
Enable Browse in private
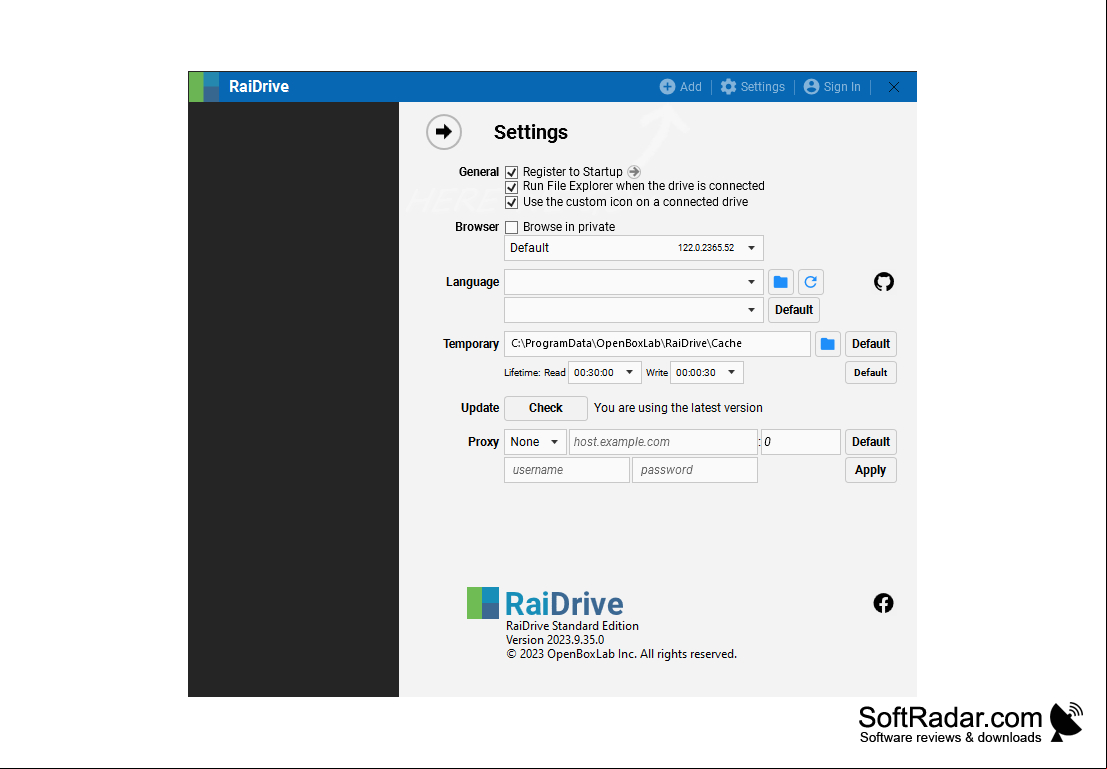(x=512, y=227)
